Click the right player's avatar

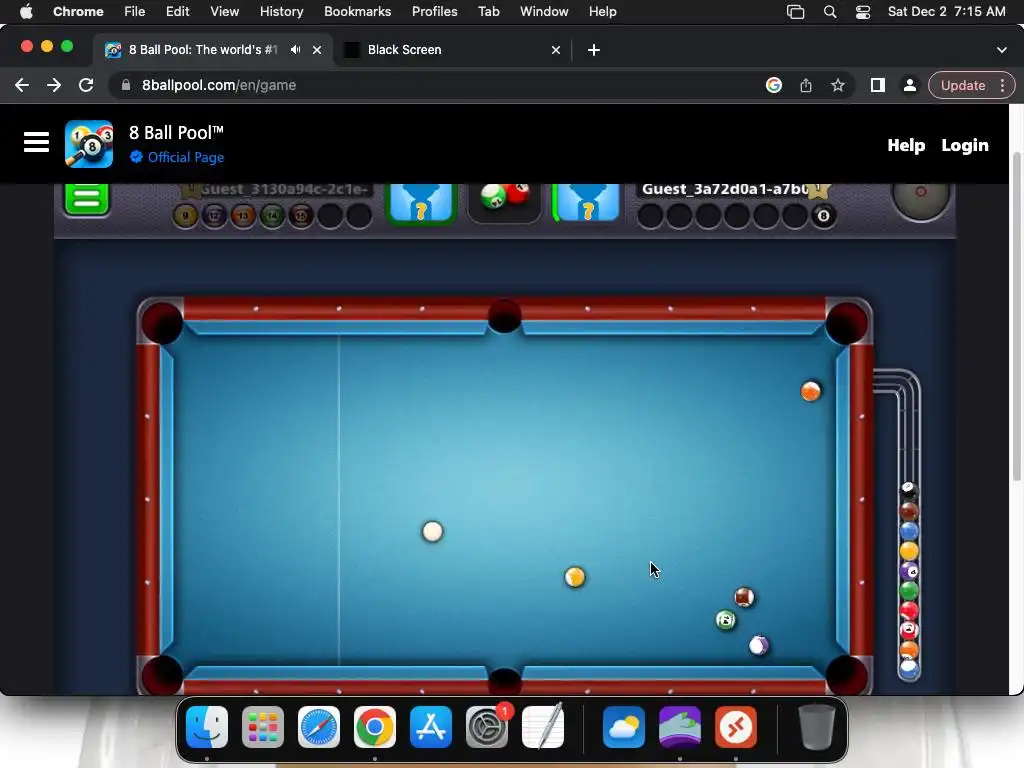click(x=586, y=203)
